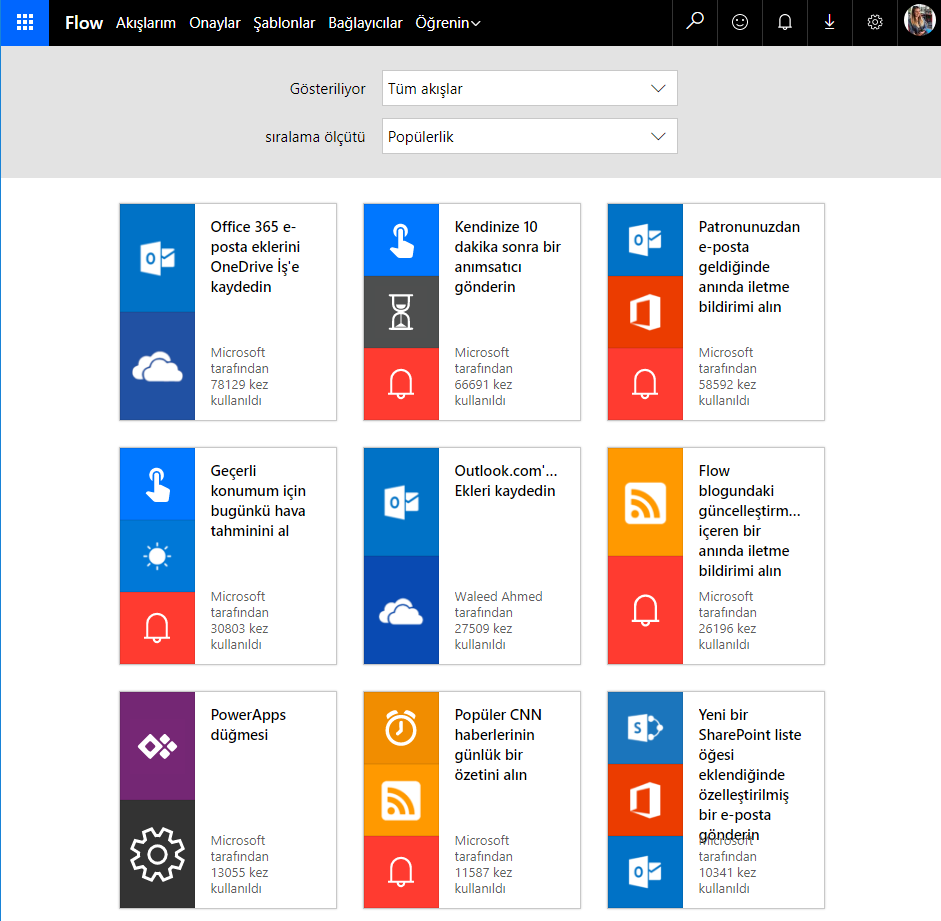
Task: Click RSS icon on Popüler CNN card
Action: click(401, 800)
